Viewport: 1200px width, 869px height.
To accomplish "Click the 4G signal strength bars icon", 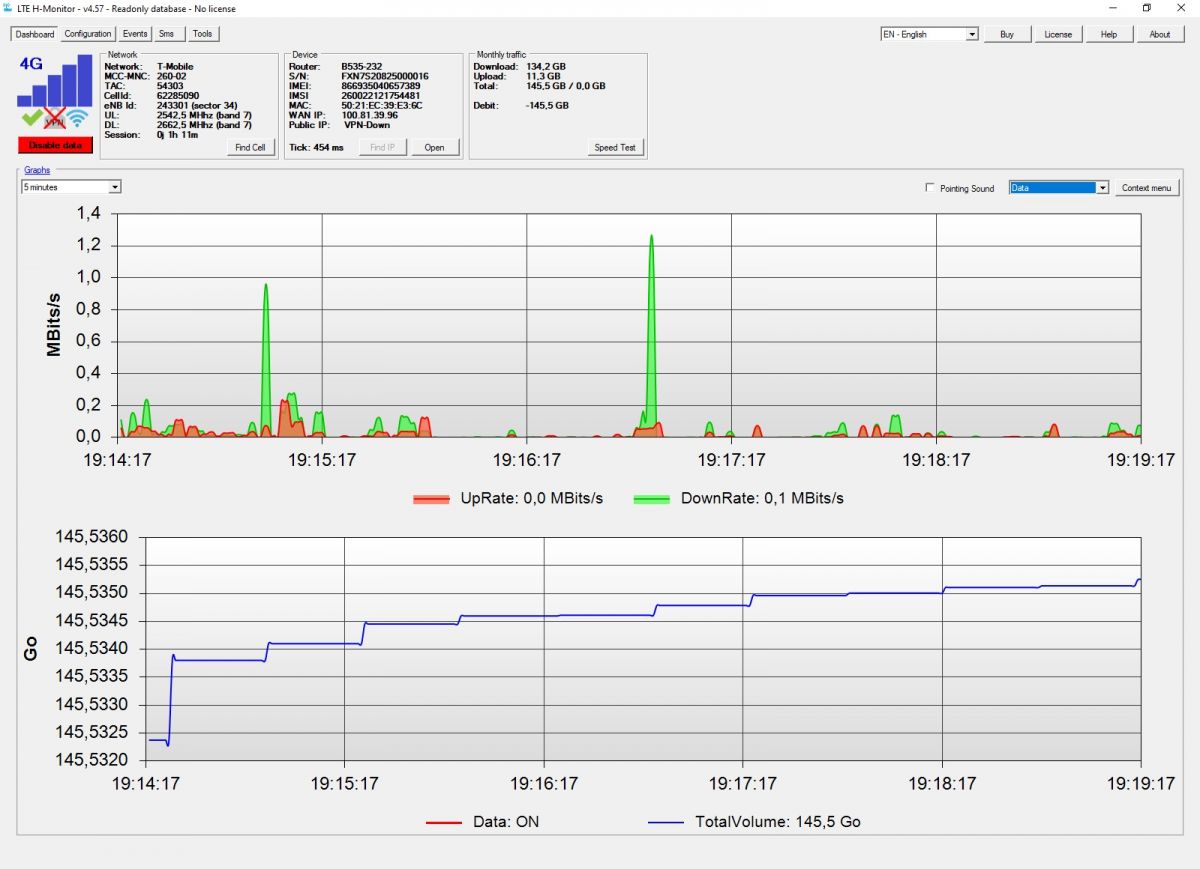I will tap(55, 81).
